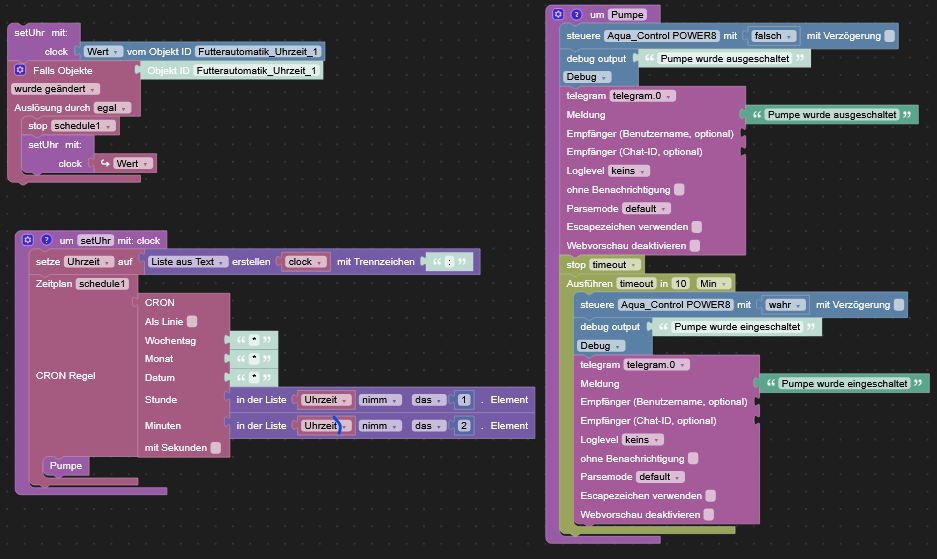The image size is (937, 559).
Task: Open the wurde geändert dropdown
Action: click(56, 89)
